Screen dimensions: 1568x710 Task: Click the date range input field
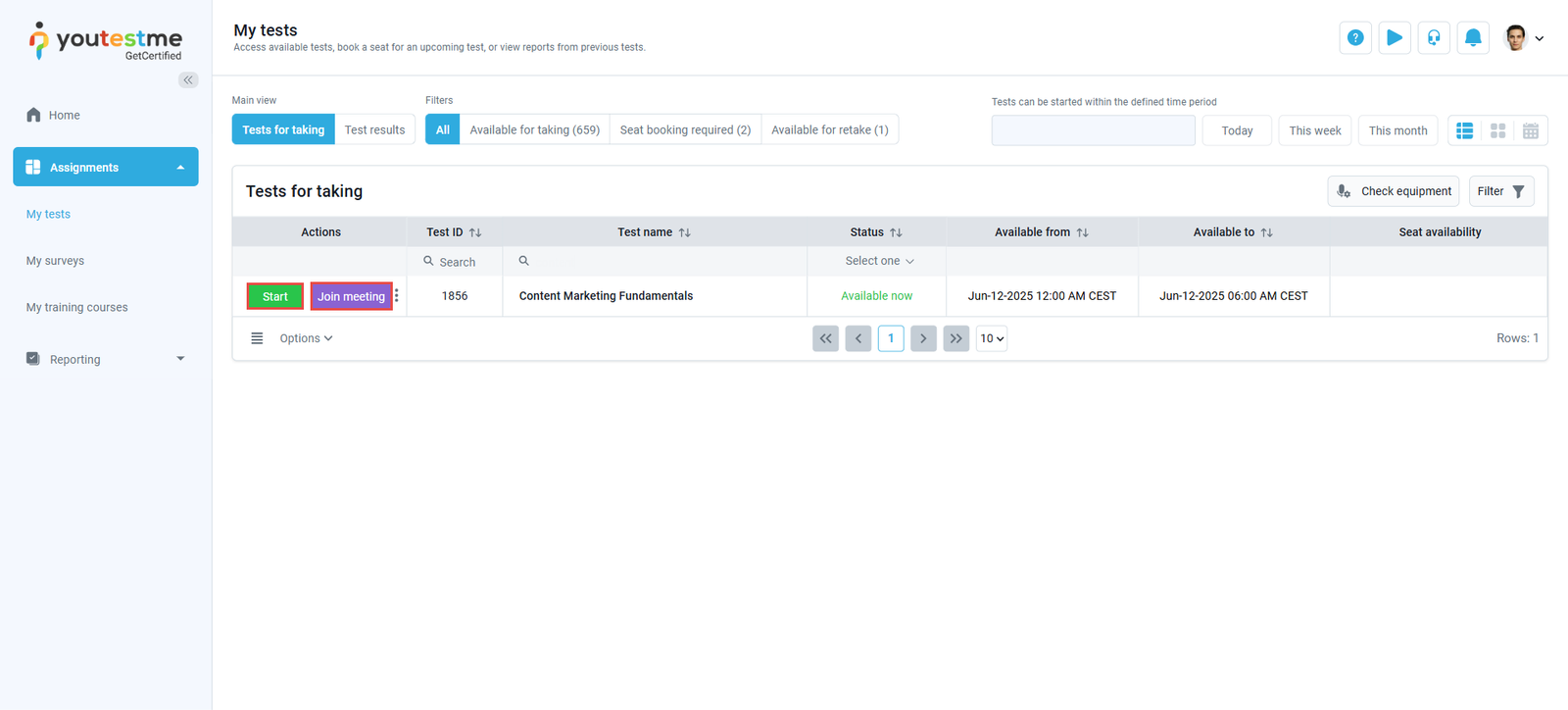1093,130
